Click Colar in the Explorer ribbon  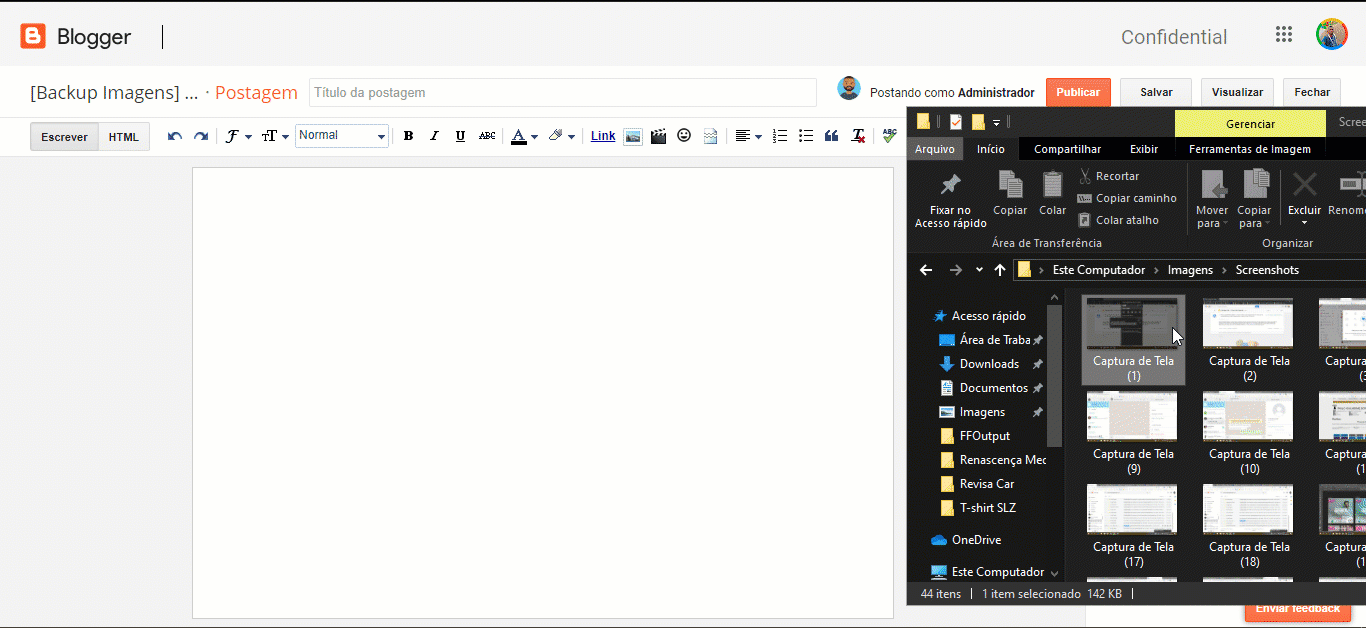click(x=1052, y=193)
